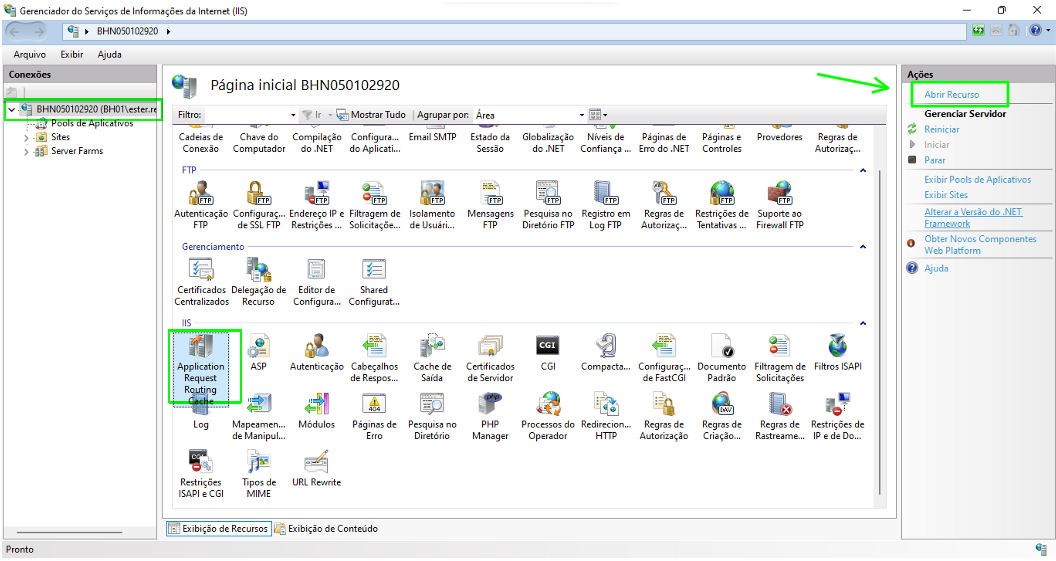
Task: Open the Exibir menu
Action: [x=71, y=55]
